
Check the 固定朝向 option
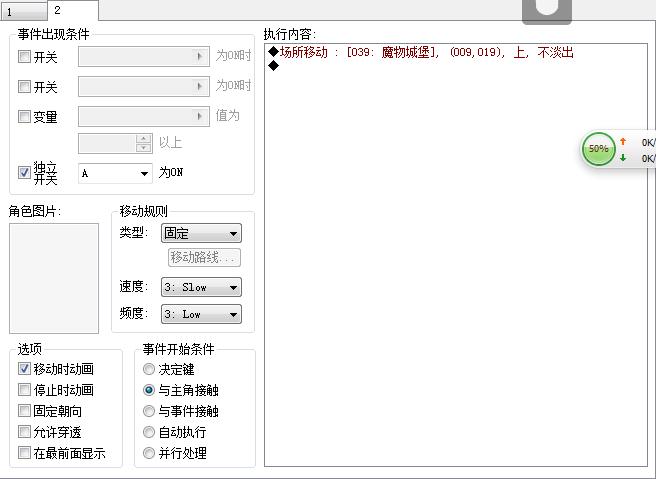coord(24,410)
